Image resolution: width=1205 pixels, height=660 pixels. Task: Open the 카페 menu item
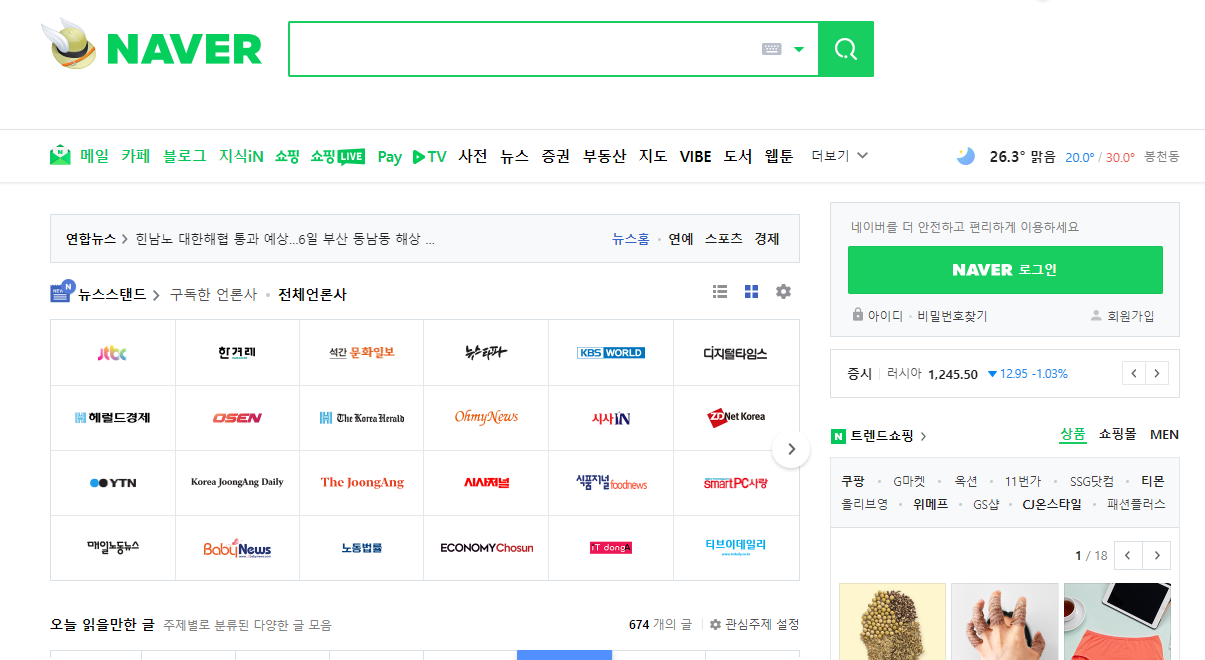pyautogui.click(x=135, y=156)
